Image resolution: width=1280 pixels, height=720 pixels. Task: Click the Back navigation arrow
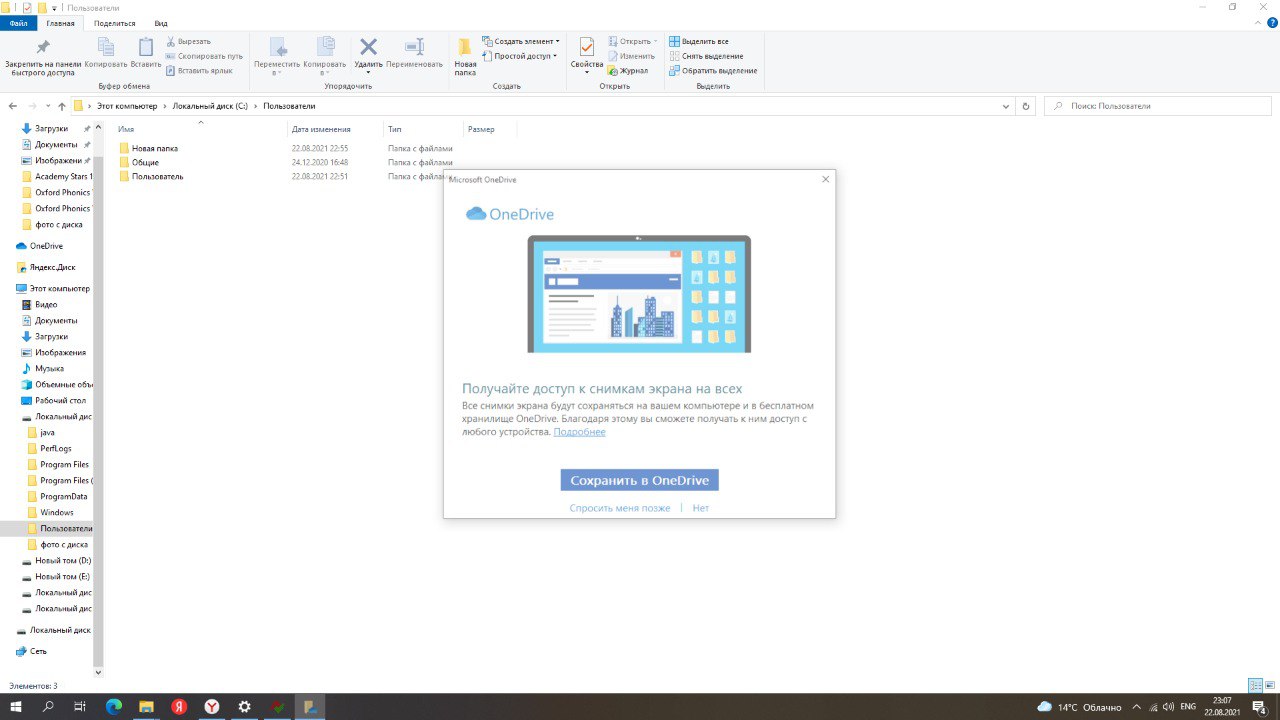coord(13,105)
